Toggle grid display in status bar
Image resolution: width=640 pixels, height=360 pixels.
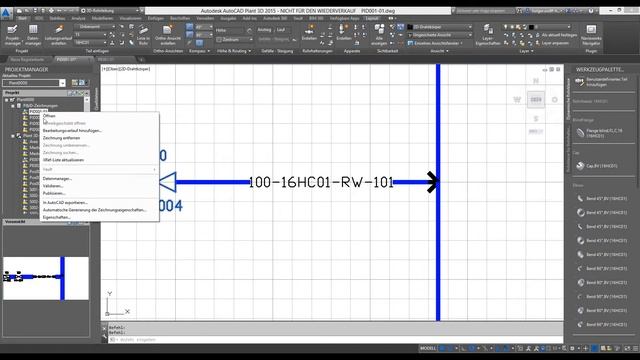tap(442, 348)
